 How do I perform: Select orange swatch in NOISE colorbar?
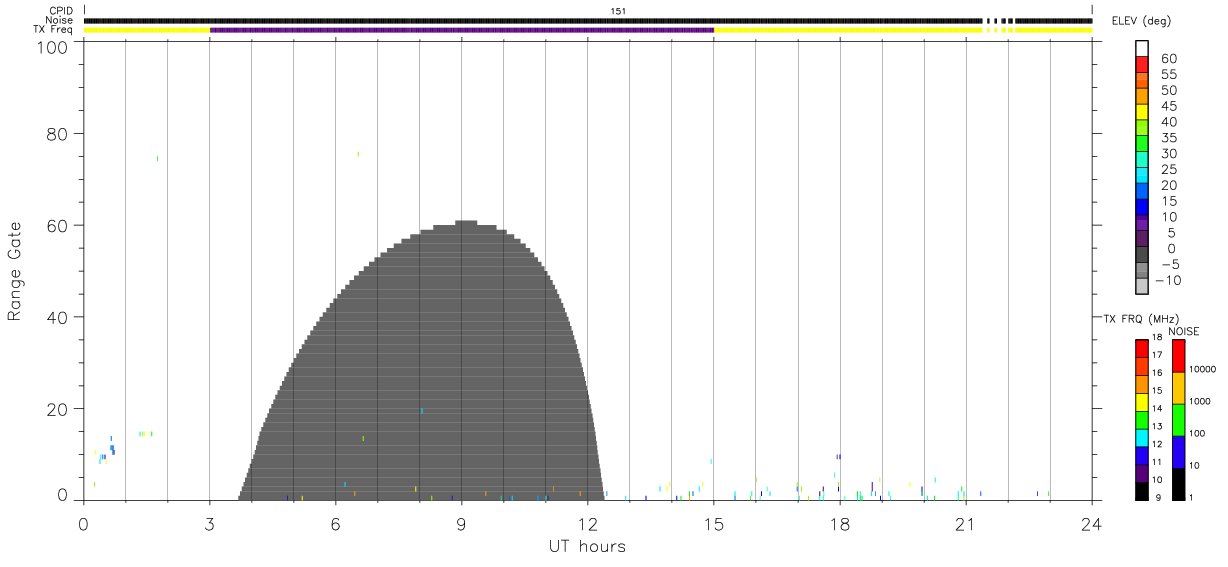[x=1179, y=388]
